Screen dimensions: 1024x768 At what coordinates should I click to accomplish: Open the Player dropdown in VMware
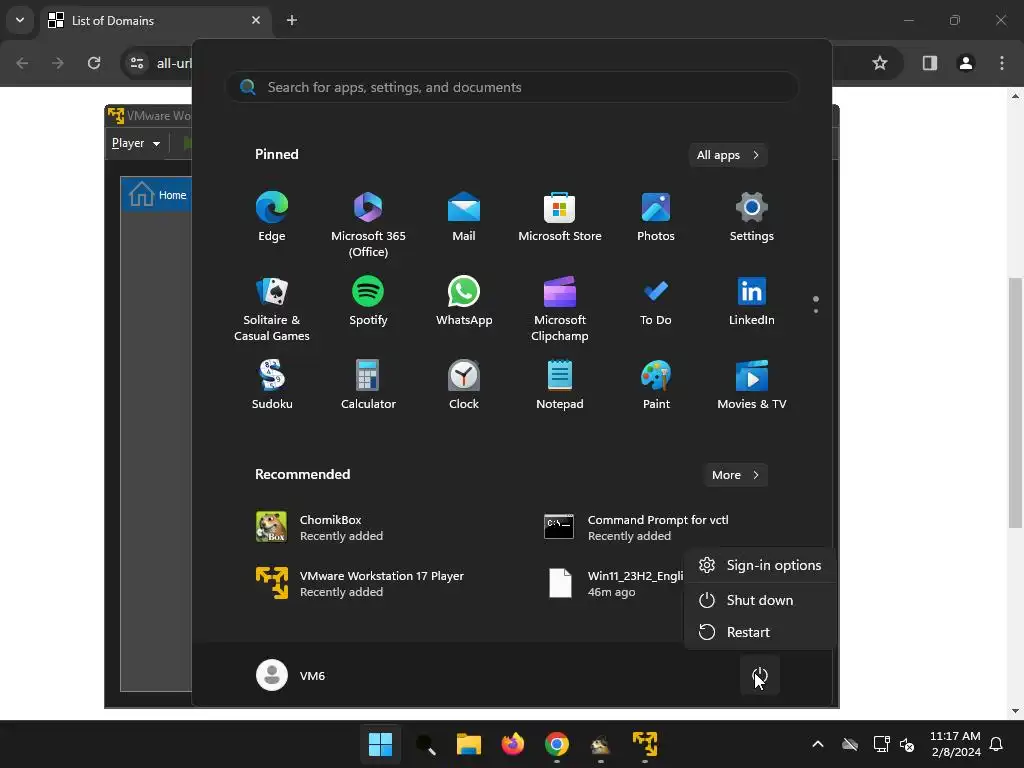pyautogui.click(x=136, y=143)
